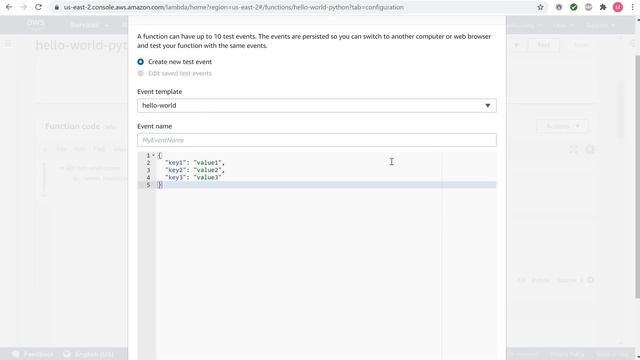Screen dimensions: 640x360
Task: Open the Actions dropdown behind the dialog
Action: 562,126
